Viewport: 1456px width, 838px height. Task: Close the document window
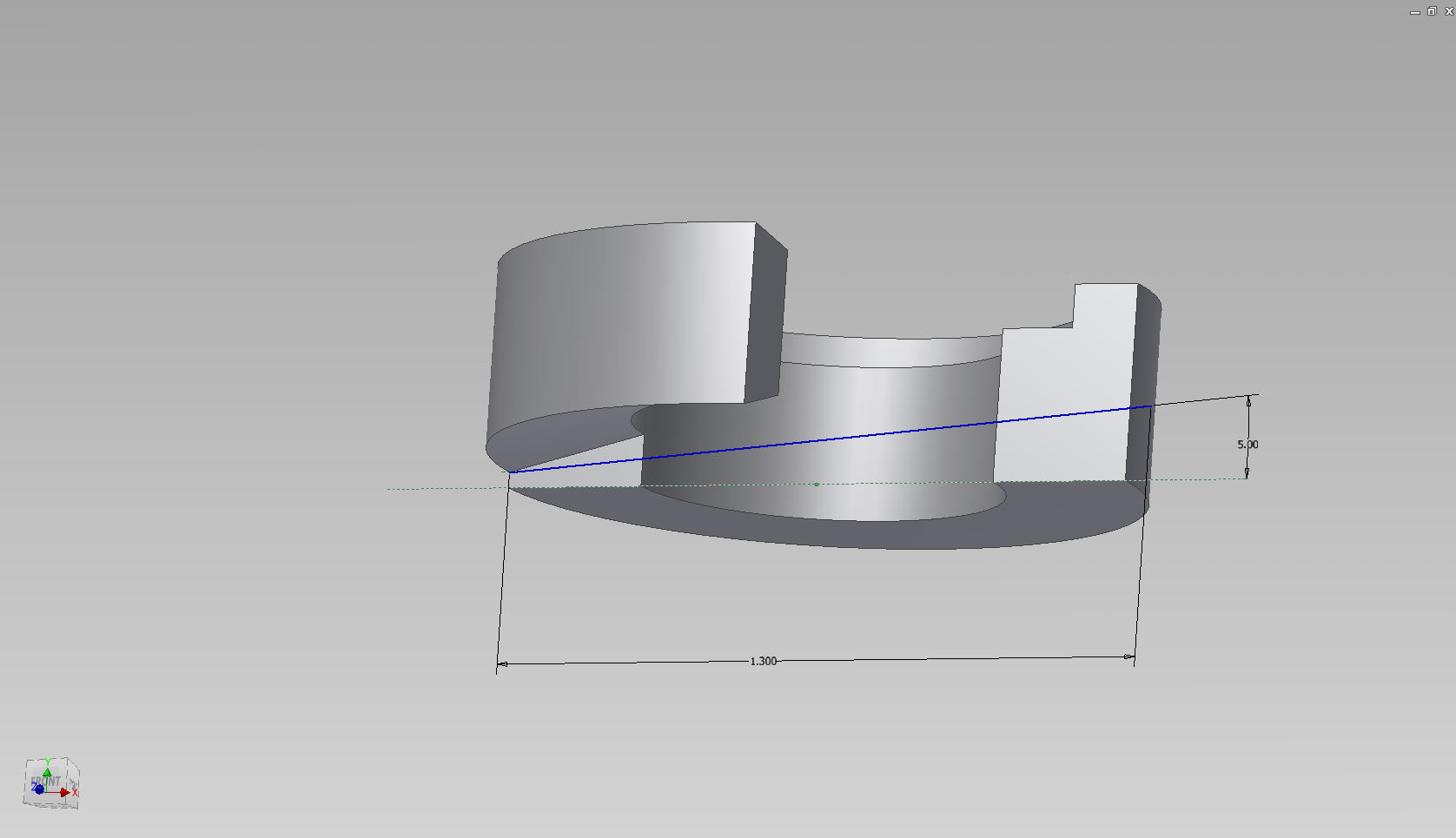pyautogui.click(x=1448, y=11)
